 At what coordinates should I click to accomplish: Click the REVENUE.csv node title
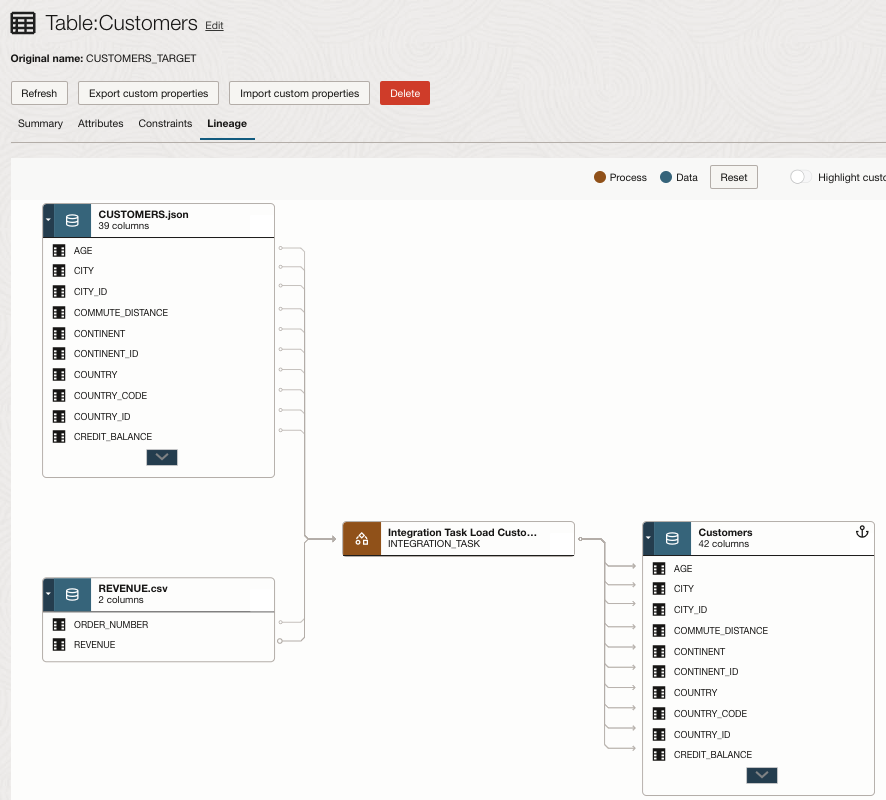pos(133,589)
